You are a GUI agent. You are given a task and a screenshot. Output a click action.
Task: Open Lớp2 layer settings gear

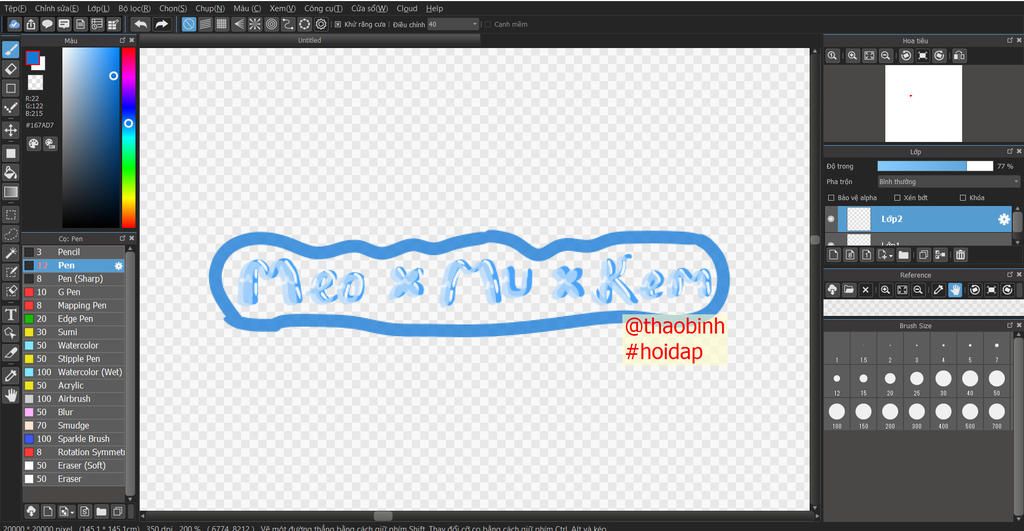pos(1004,219)
